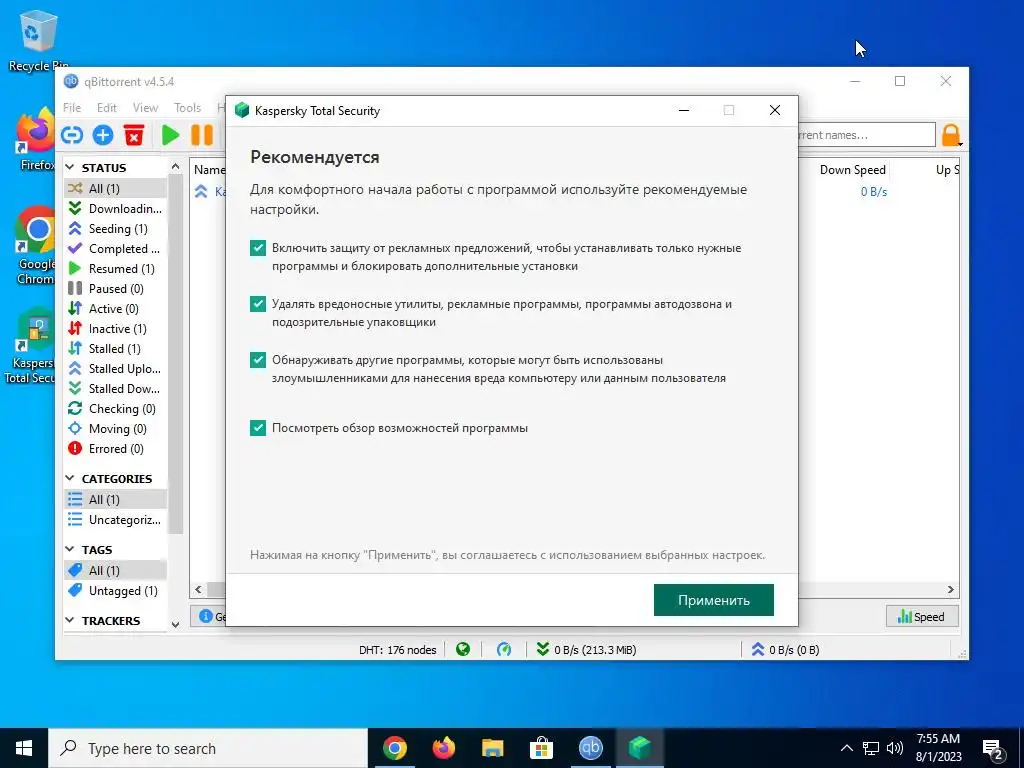Click the orange lock icon in qBittorrent
Viewport: 1024px width, 768px height.
951,135
